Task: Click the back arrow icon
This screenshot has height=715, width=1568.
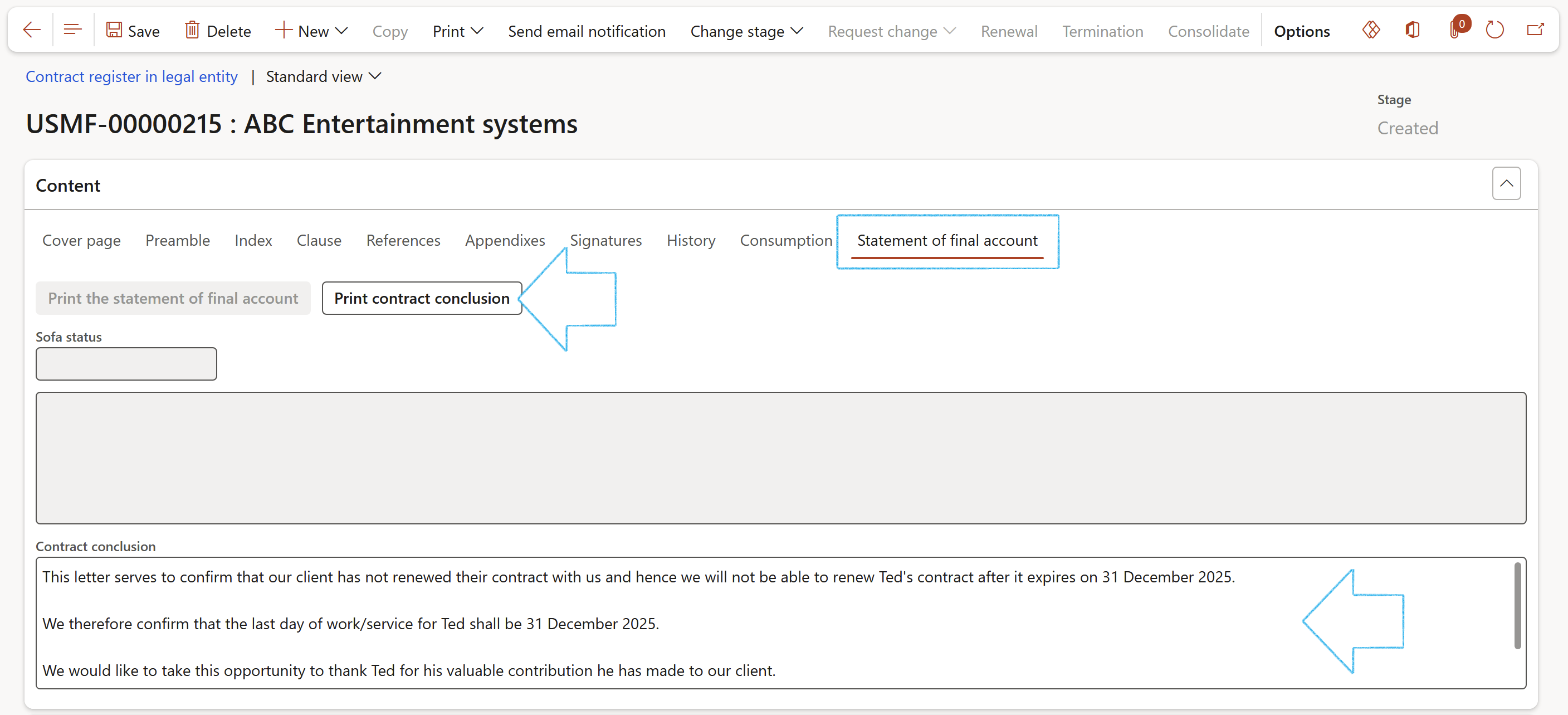Action: (31, 31)
